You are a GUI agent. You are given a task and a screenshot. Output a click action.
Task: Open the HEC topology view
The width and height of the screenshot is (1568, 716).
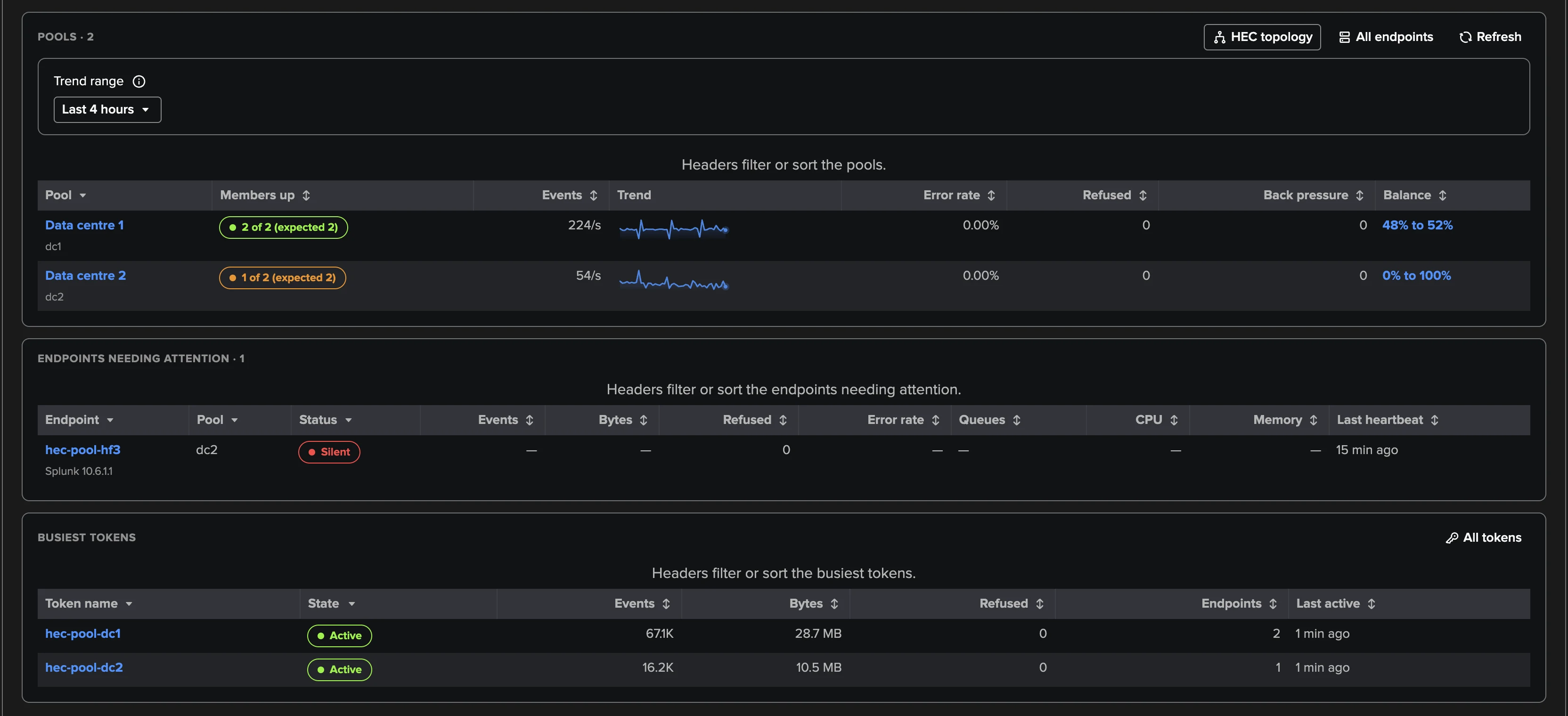pyautogui.click(x=1262, y=37)
